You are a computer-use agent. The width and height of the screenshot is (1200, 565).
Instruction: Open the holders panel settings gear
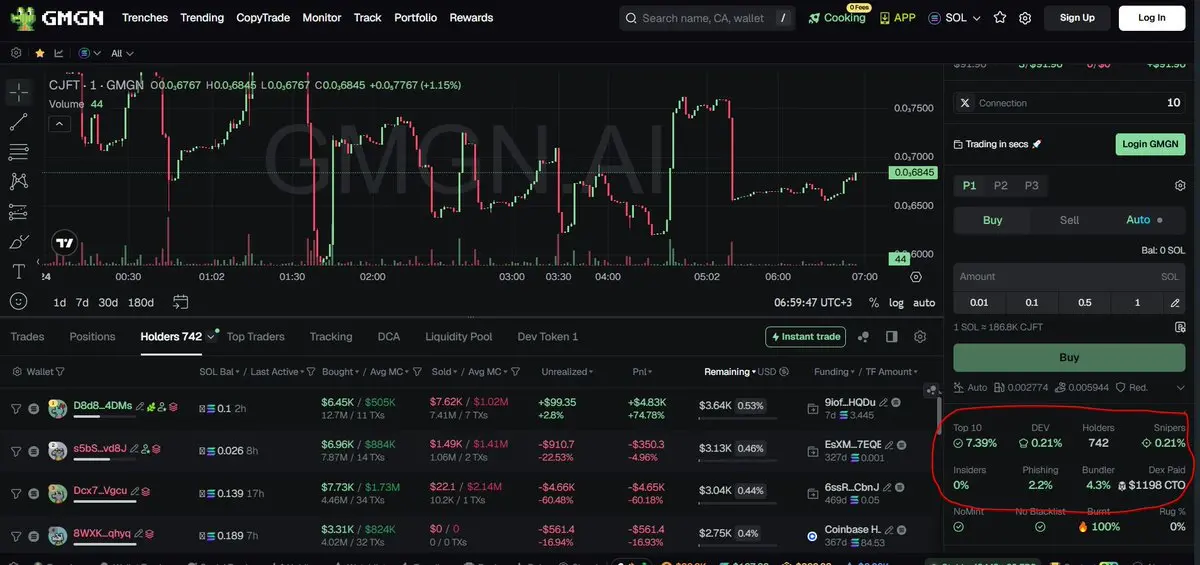[x=920, y=337]
